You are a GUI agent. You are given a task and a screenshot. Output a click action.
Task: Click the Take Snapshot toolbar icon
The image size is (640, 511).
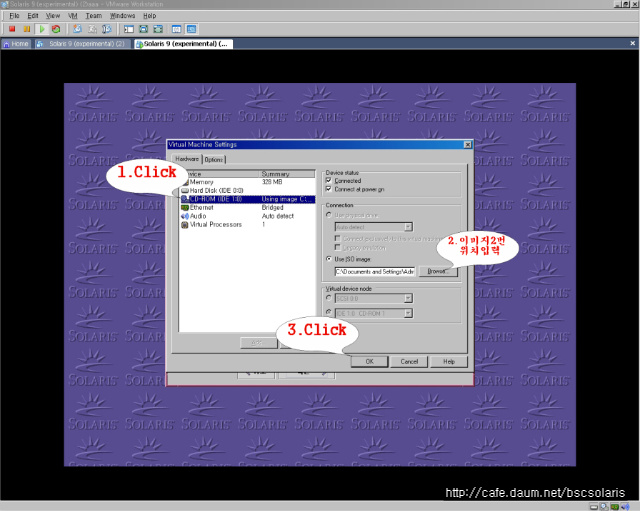(x=77, y=29)
